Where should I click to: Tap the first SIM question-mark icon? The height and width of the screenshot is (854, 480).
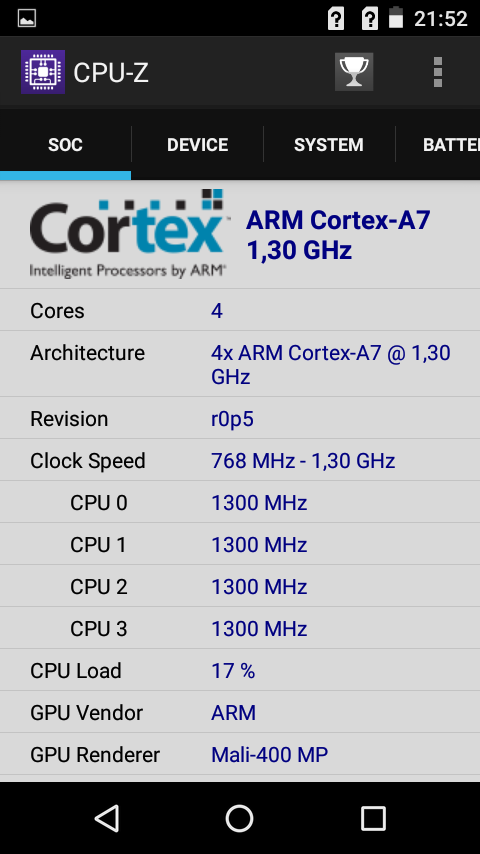[336, 20]
